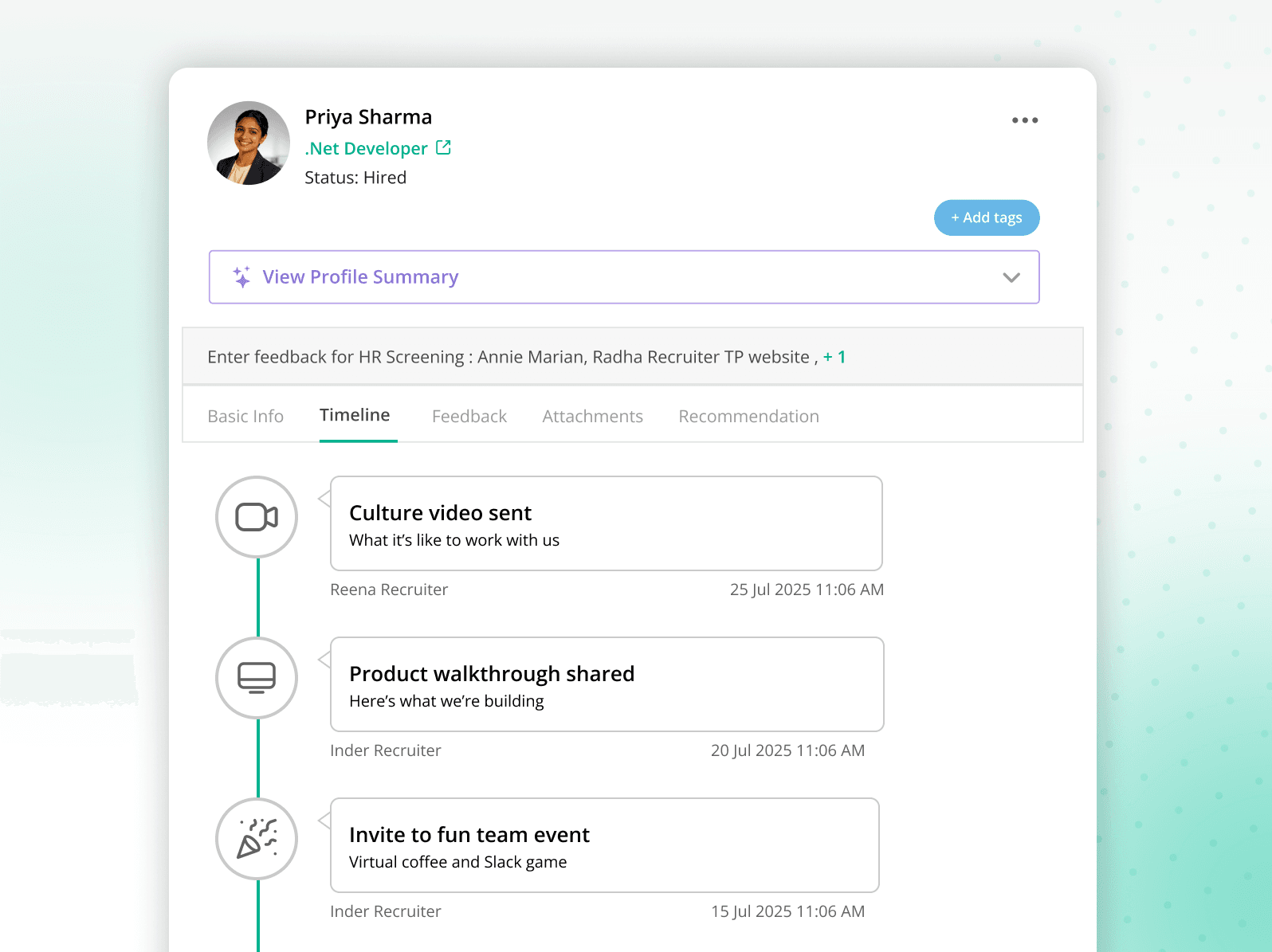
Task: Open the Product walkthrough shared card
Action: tap(607, 684)
